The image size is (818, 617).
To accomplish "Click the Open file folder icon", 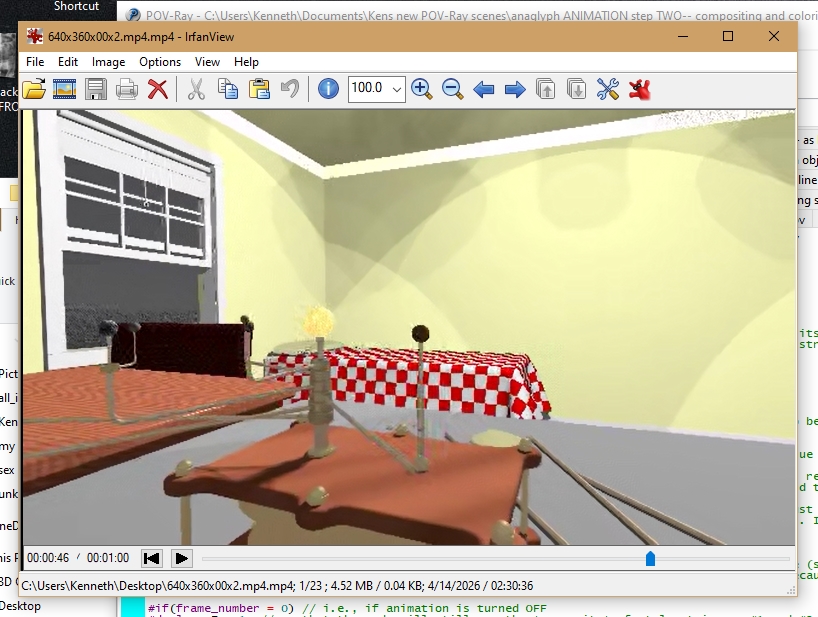I will [34, 89].
